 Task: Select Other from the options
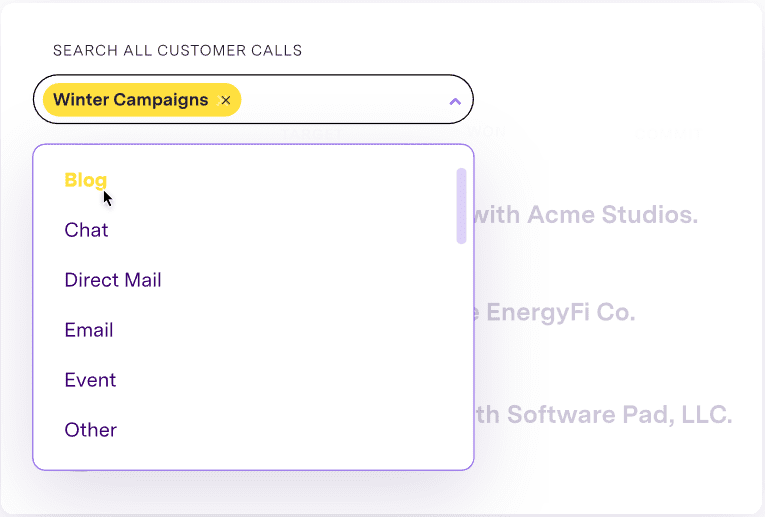[x=91, y=430]
